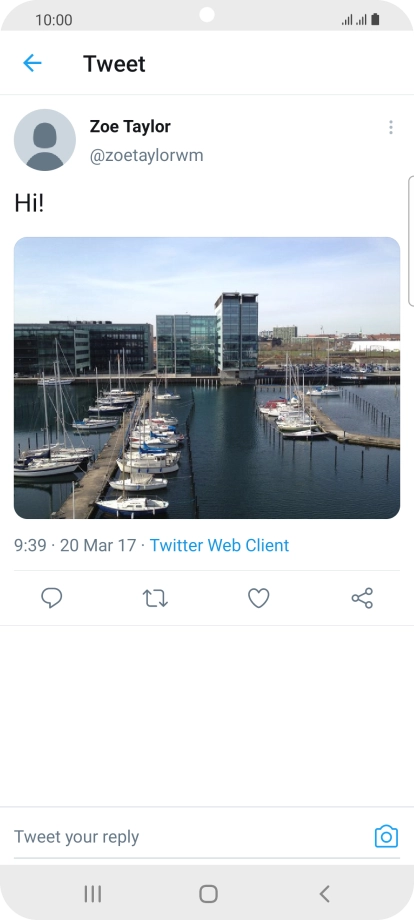
Task: Open Zoe Taylor's profile avatar
Action: click(45, 140)
